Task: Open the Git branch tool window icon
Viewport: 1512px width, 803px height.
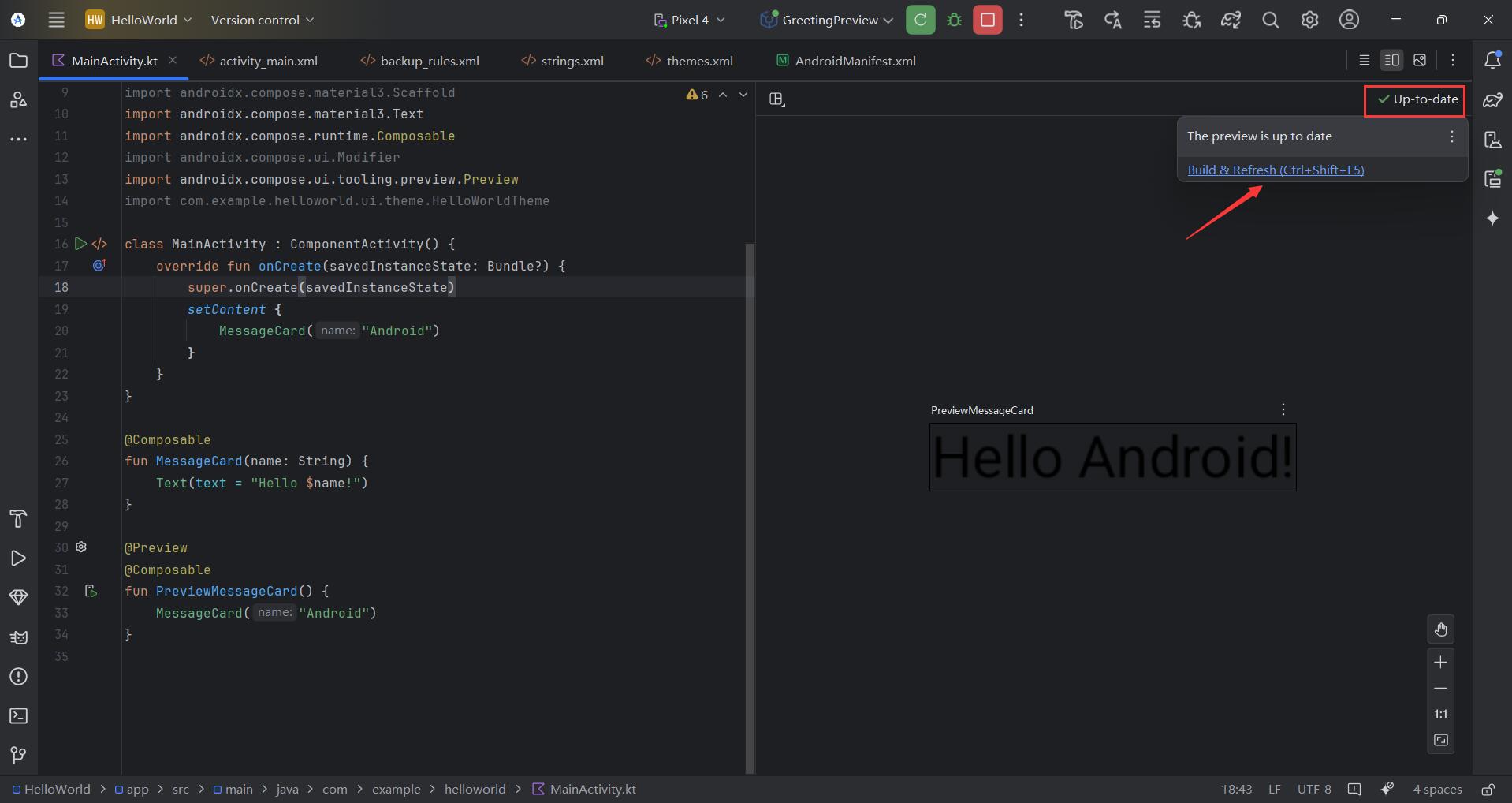Action: [18, 755]
